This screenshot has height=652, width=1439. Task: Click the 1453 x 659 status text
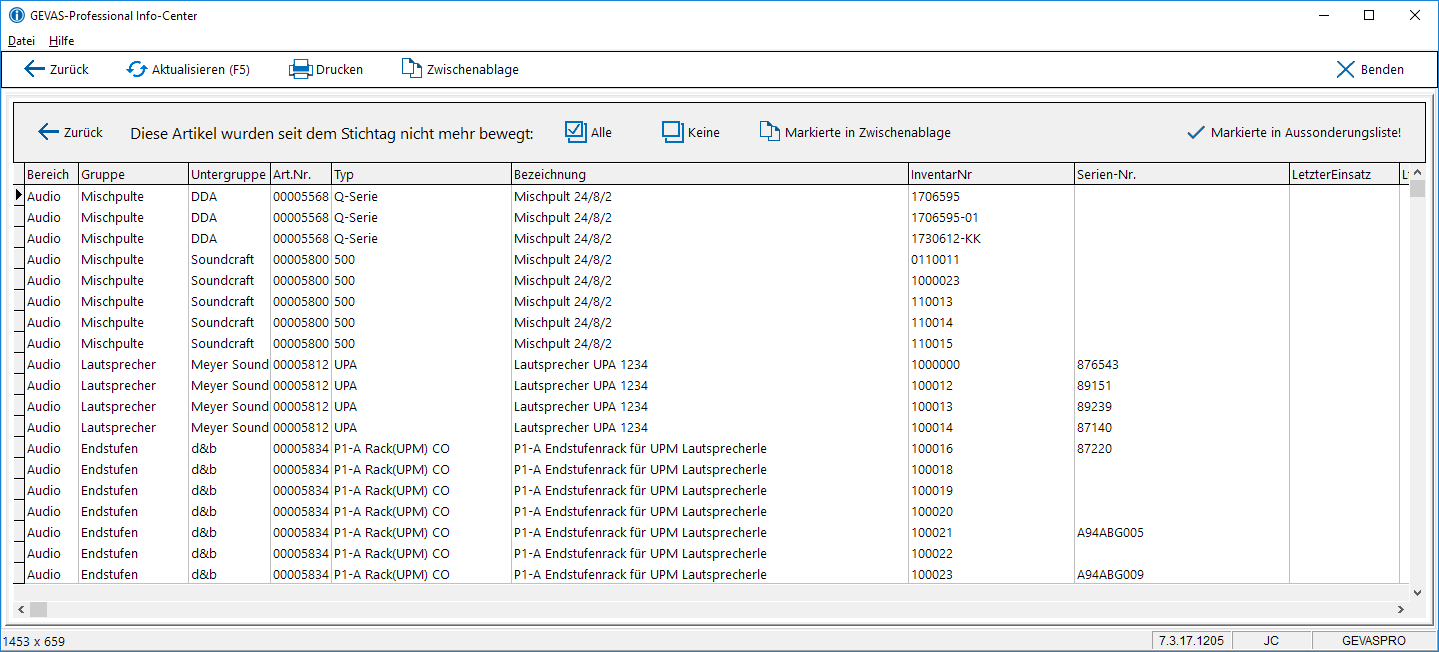pos(34,641)
